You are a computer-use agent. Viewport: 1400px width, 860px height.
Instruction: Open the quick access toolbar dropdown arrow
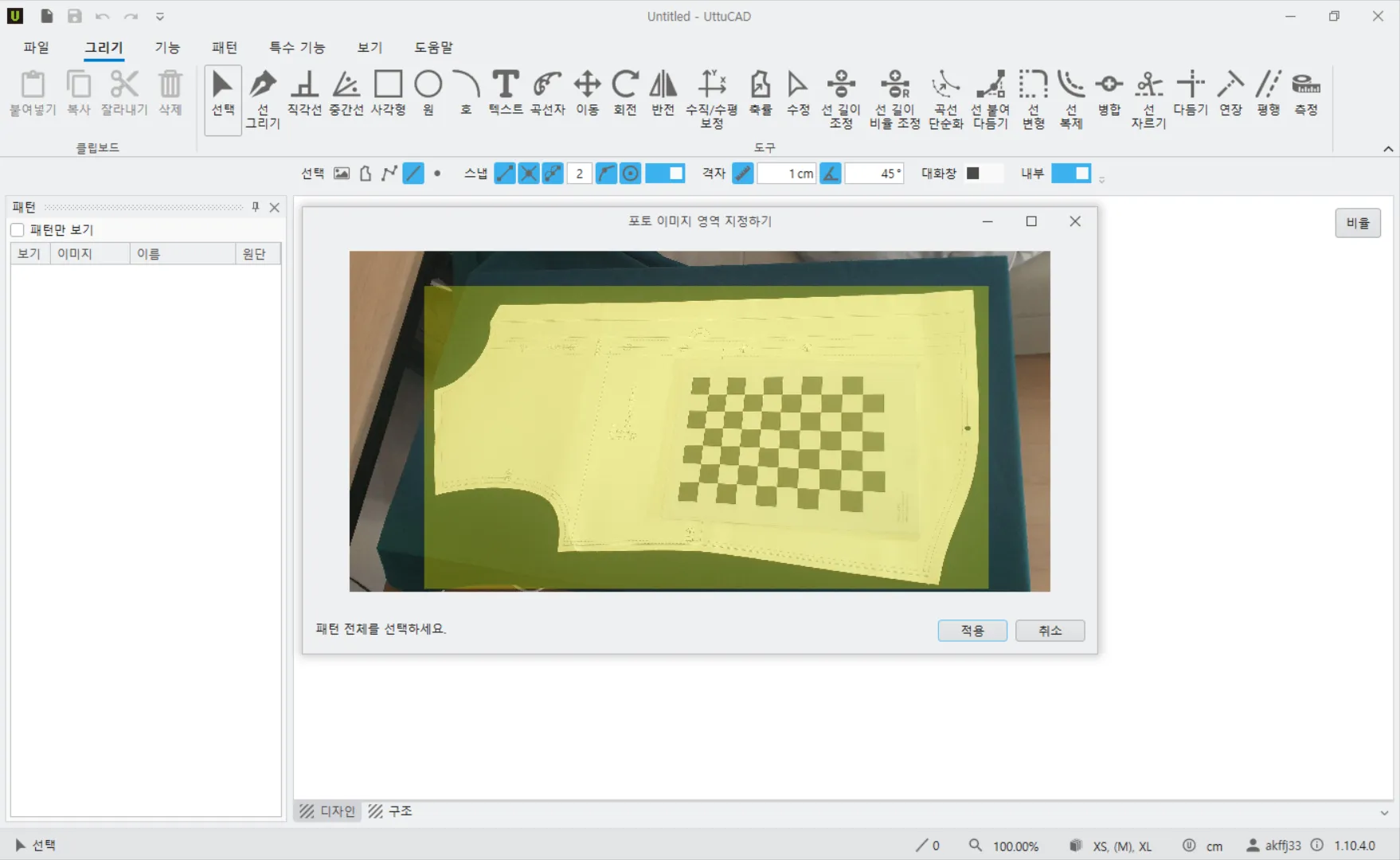[x=160, y=17]
